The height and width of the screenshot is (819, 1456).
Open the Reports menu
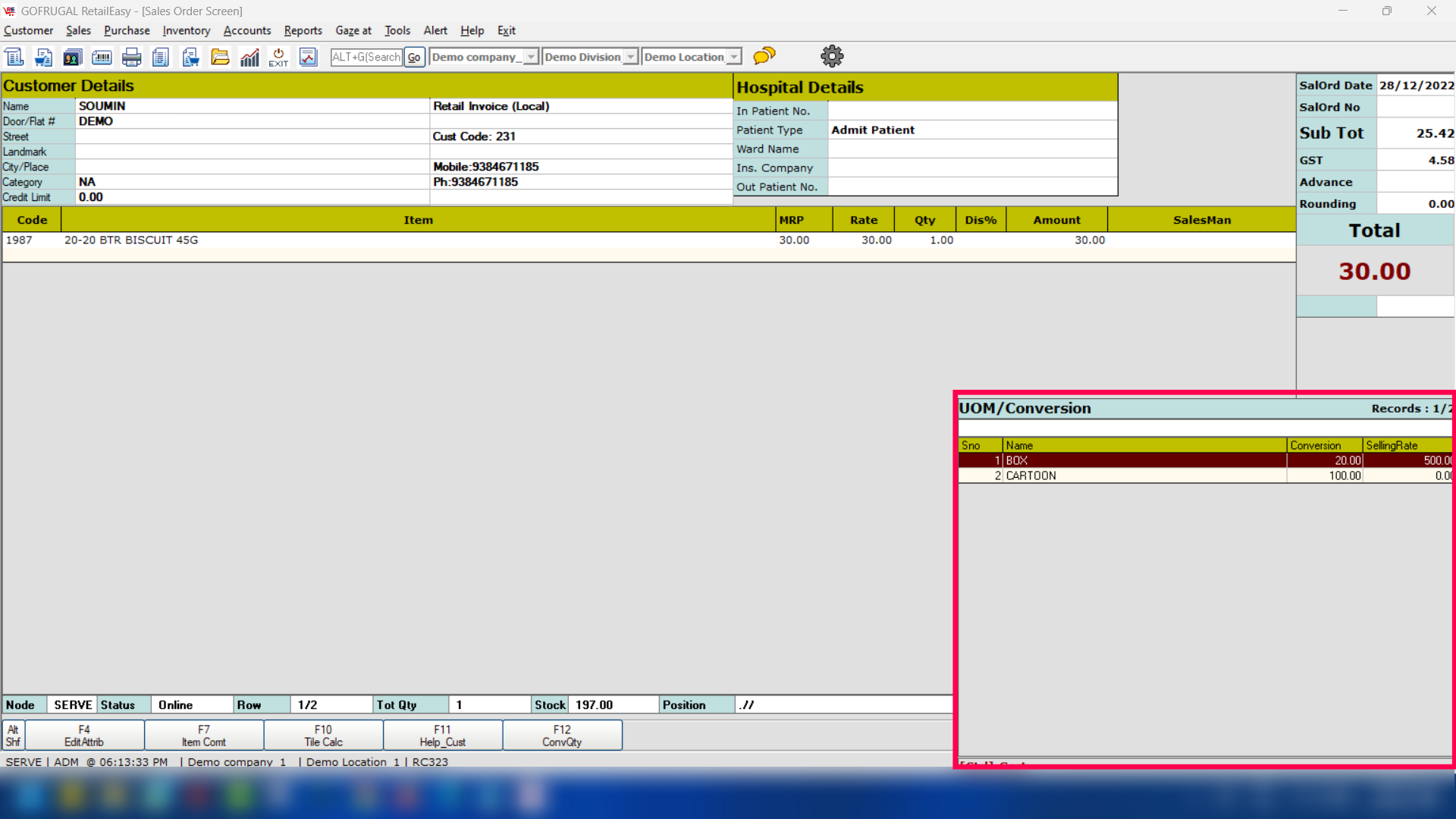click(303, 30)
